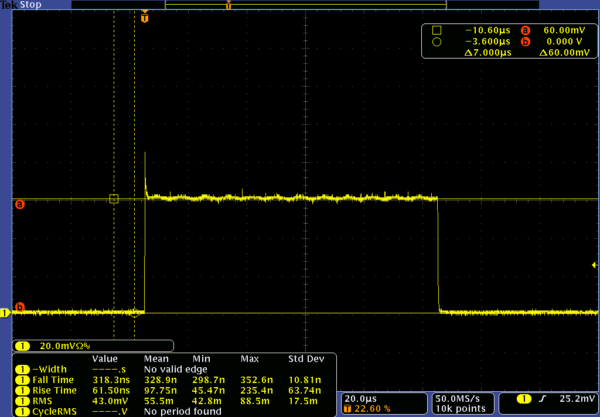Click channel badge of Fall Time row
The width and height of the screenshot is (600, 417).
click(x=23, y=380)
